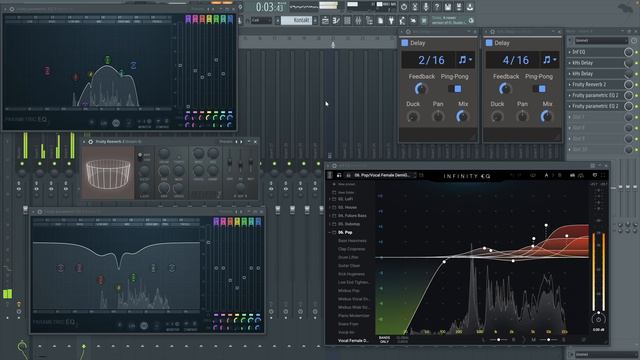Adjust the Inf EQ slot mix knob
This screenshot has width=640, height=360.
click(629, 52)
